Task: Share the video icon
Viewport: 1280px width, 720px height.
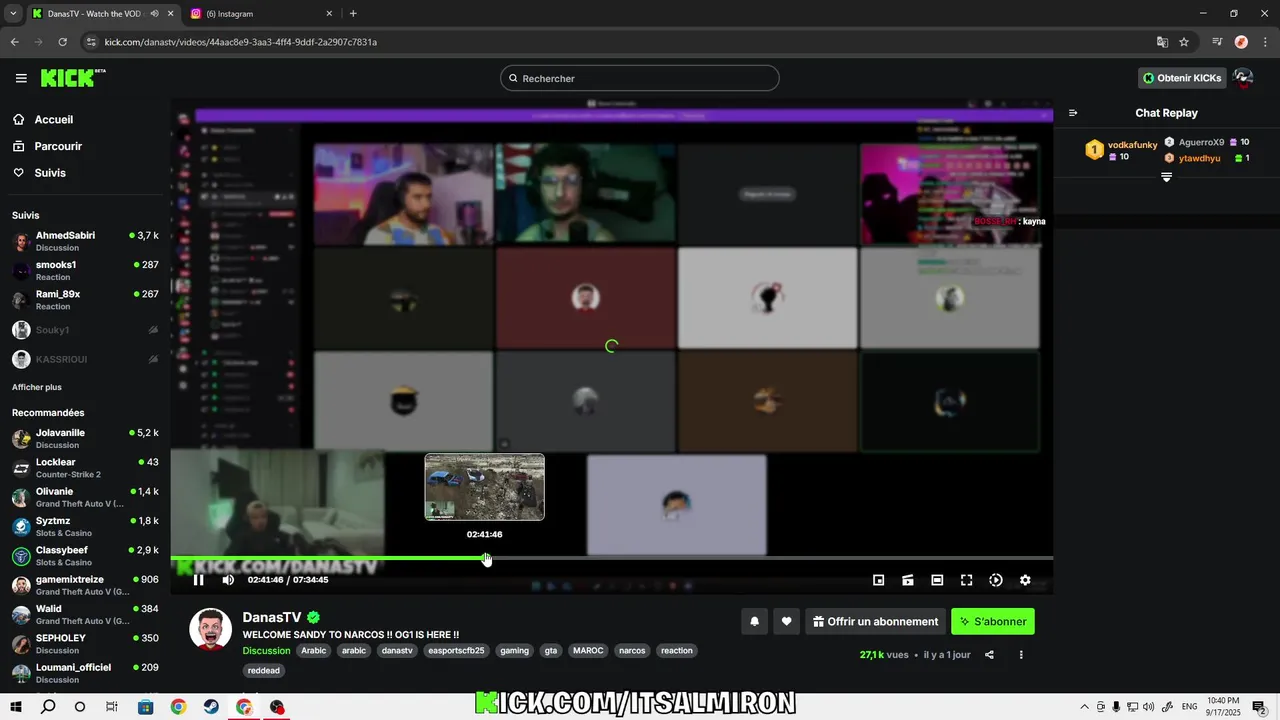Action: click(989, 655)
